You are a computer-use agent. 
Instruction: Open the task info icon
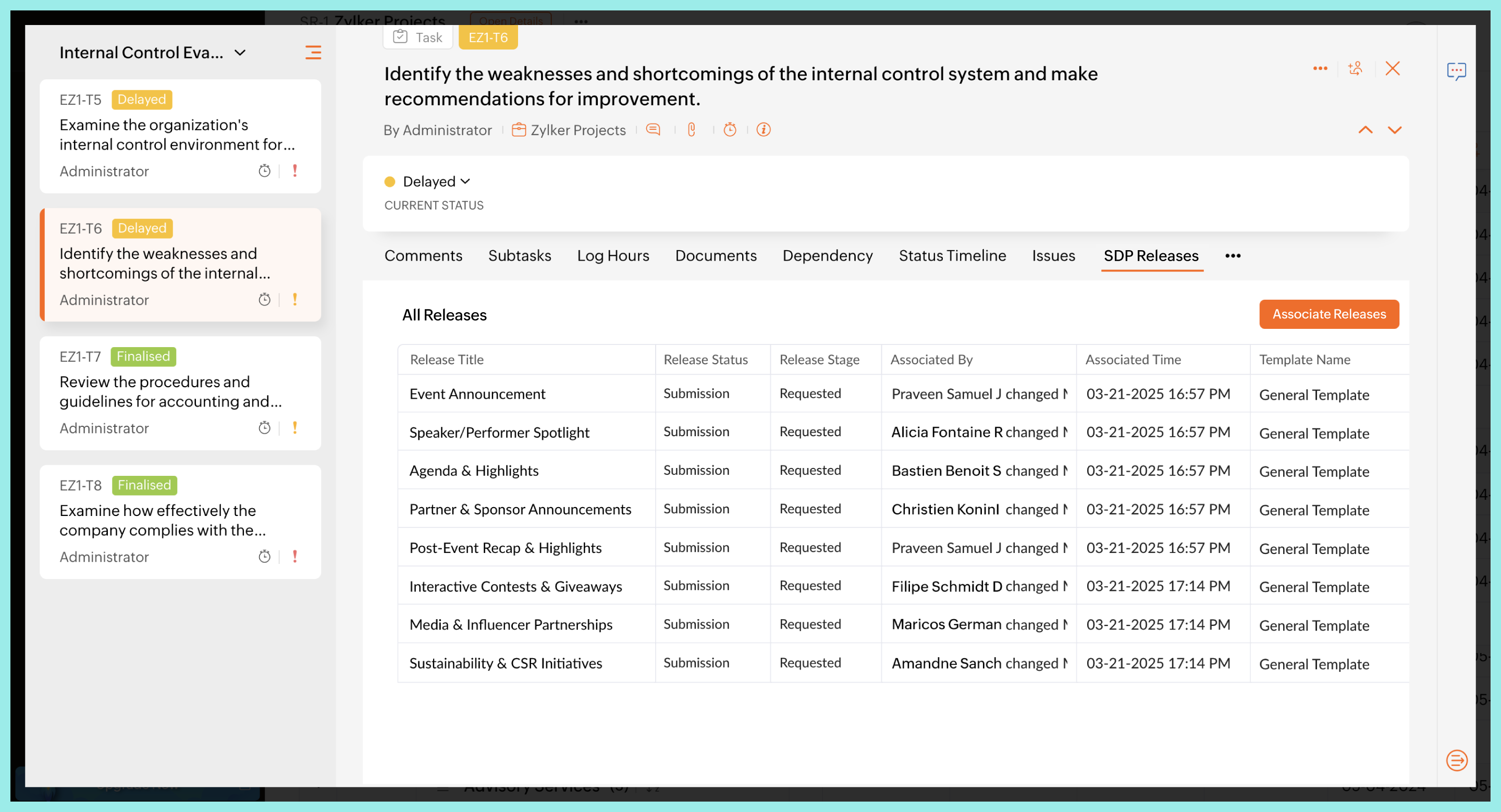(x=764, y=129)
